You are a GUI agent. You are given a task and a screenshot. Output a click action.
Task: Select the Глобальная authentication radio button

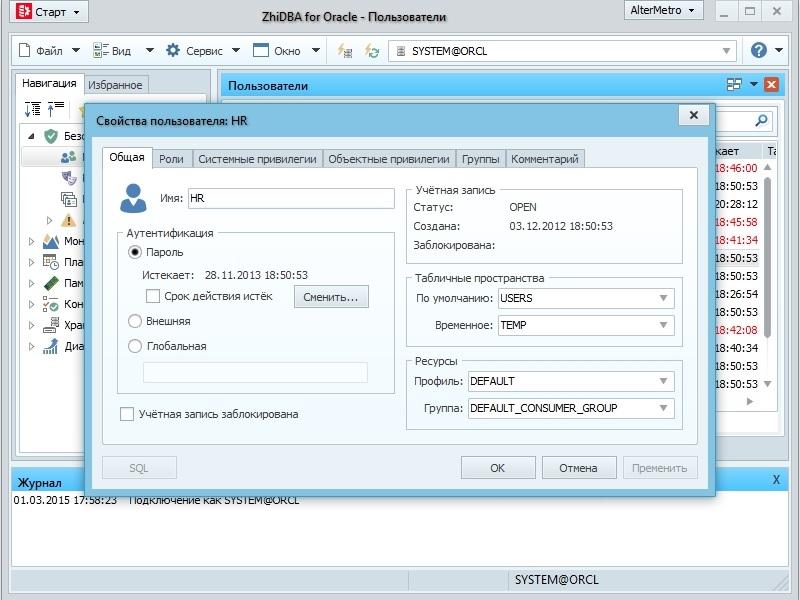[135, 346]
